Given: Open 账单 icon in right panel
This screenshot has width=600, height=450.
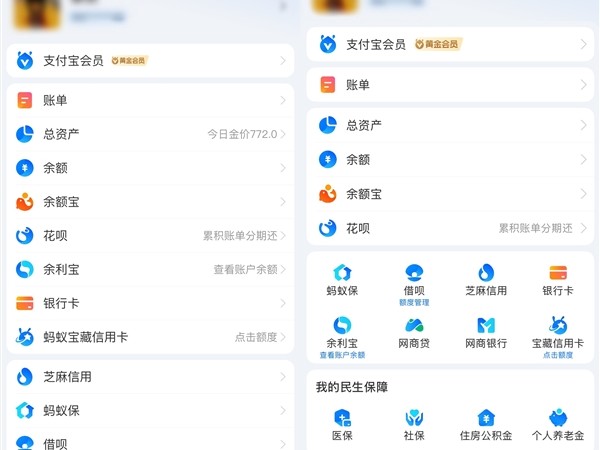Looking at the screenshot, I should coord(328,85).
